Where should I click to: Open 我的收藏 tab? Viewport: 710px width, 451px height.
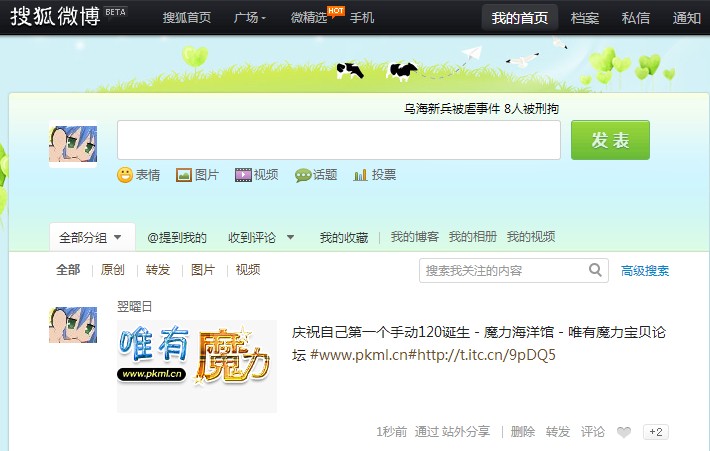pyautogui.click(x=343, y=238)
